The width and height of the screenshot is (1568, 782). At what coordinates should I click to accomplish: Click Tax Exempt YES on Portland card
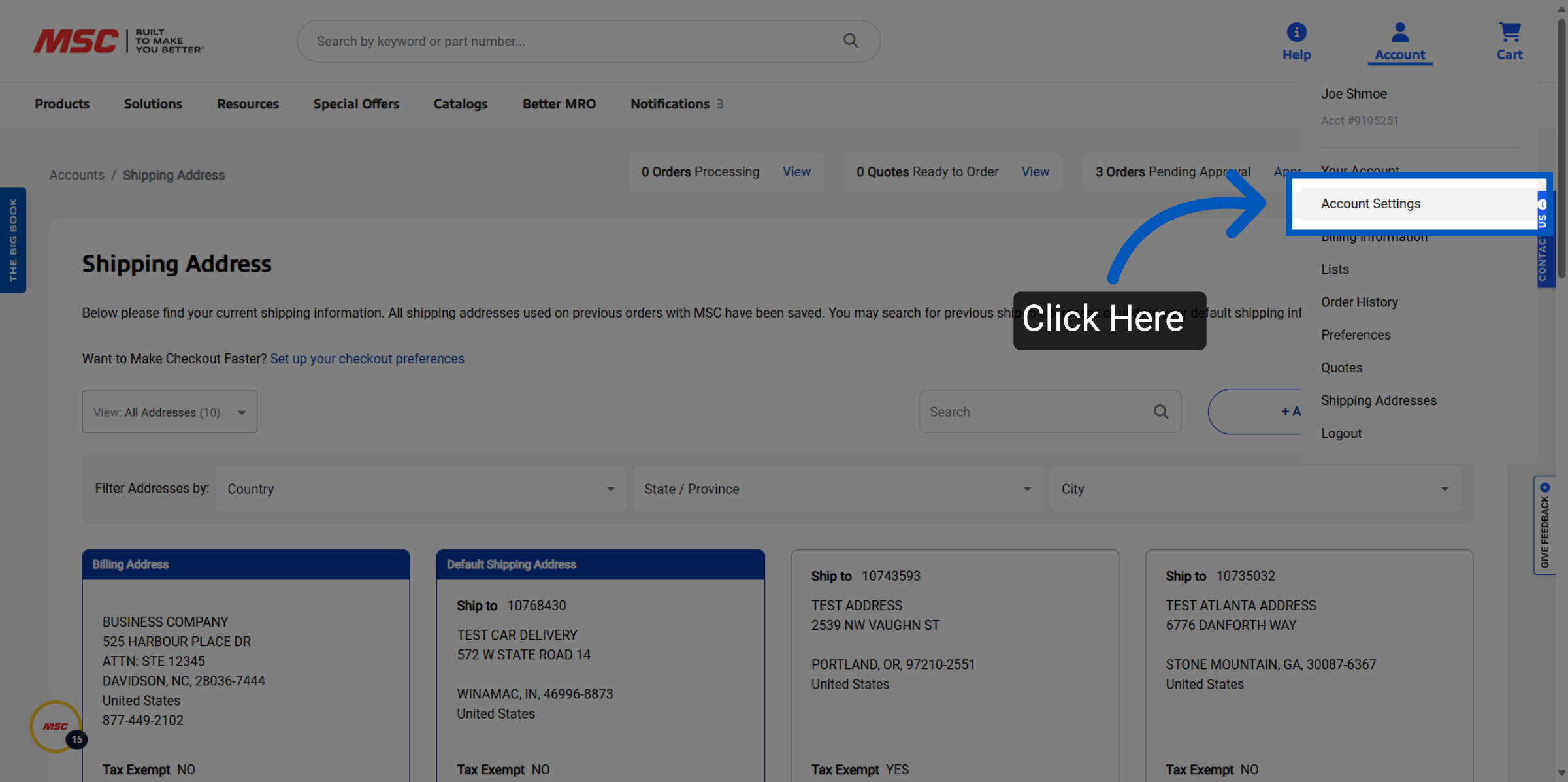(x=860, y=770)
